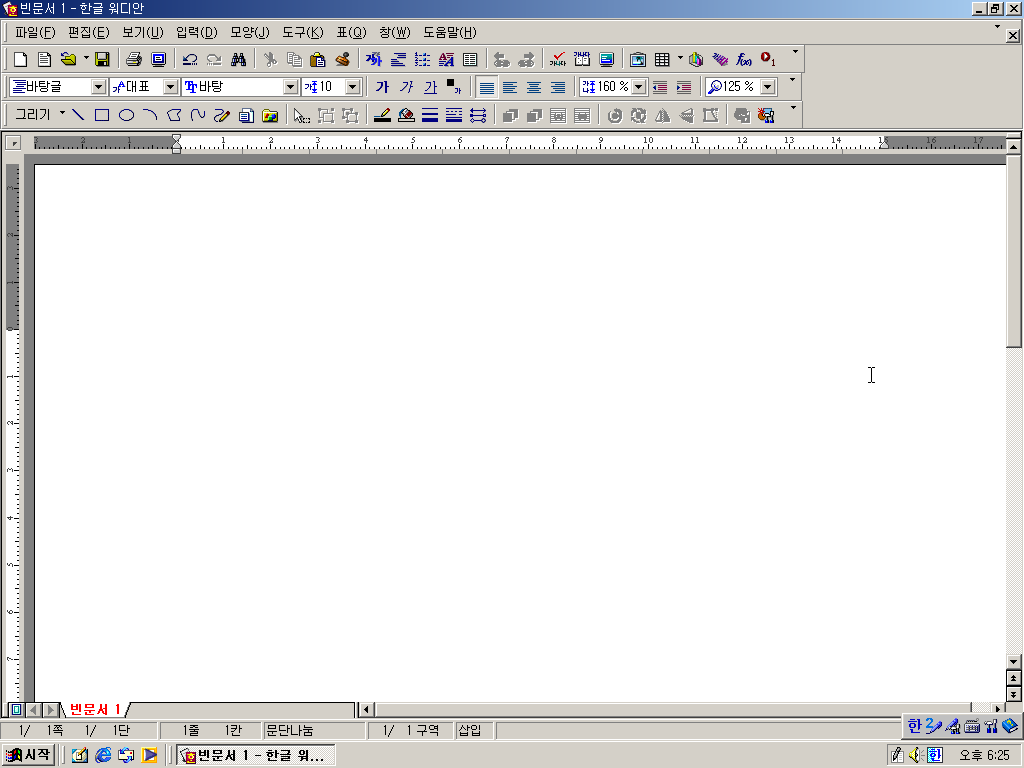Click the vertical scrollbar down arrow
Image resolution: width=1024 pixels, height=768 pixels.
(1014, 661)
